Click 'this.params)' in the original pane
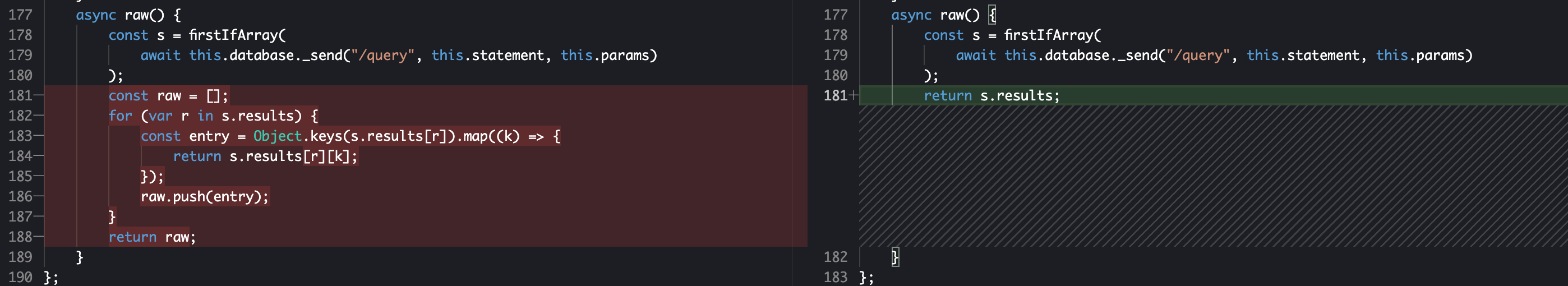1568x286 pixels. 608,56
